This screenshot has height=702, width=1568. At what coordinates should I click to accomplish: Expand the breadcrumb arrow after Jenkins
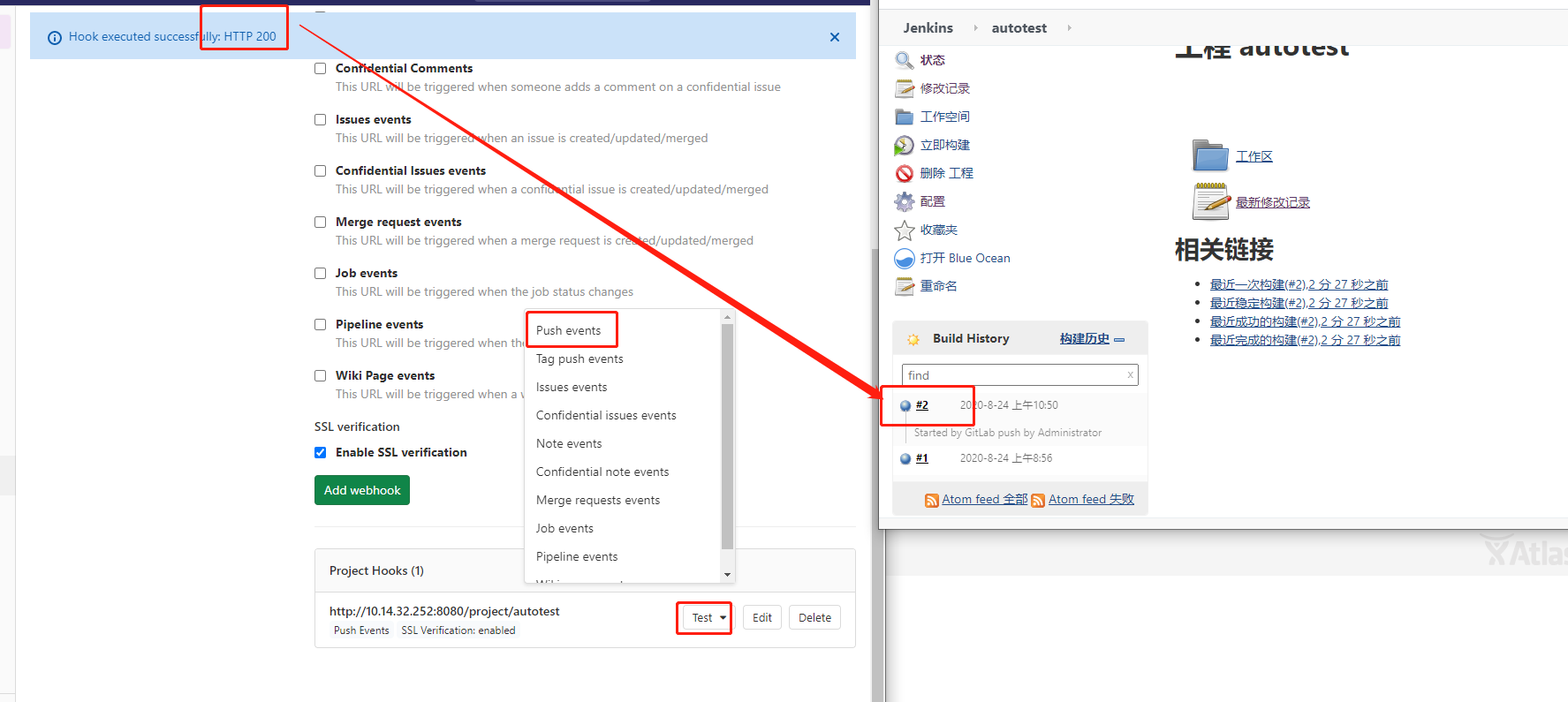pos(975,28)
